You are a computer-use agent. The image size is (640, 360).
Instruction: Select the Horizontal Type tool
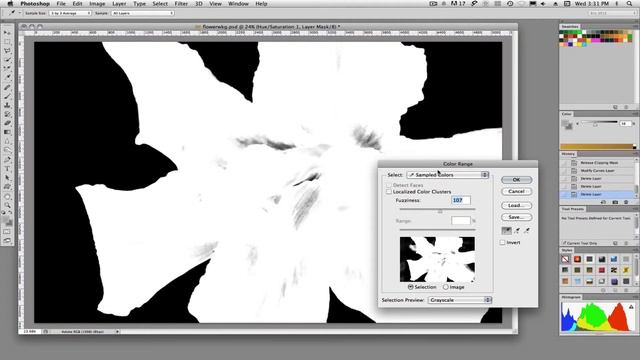pos(7,169)
